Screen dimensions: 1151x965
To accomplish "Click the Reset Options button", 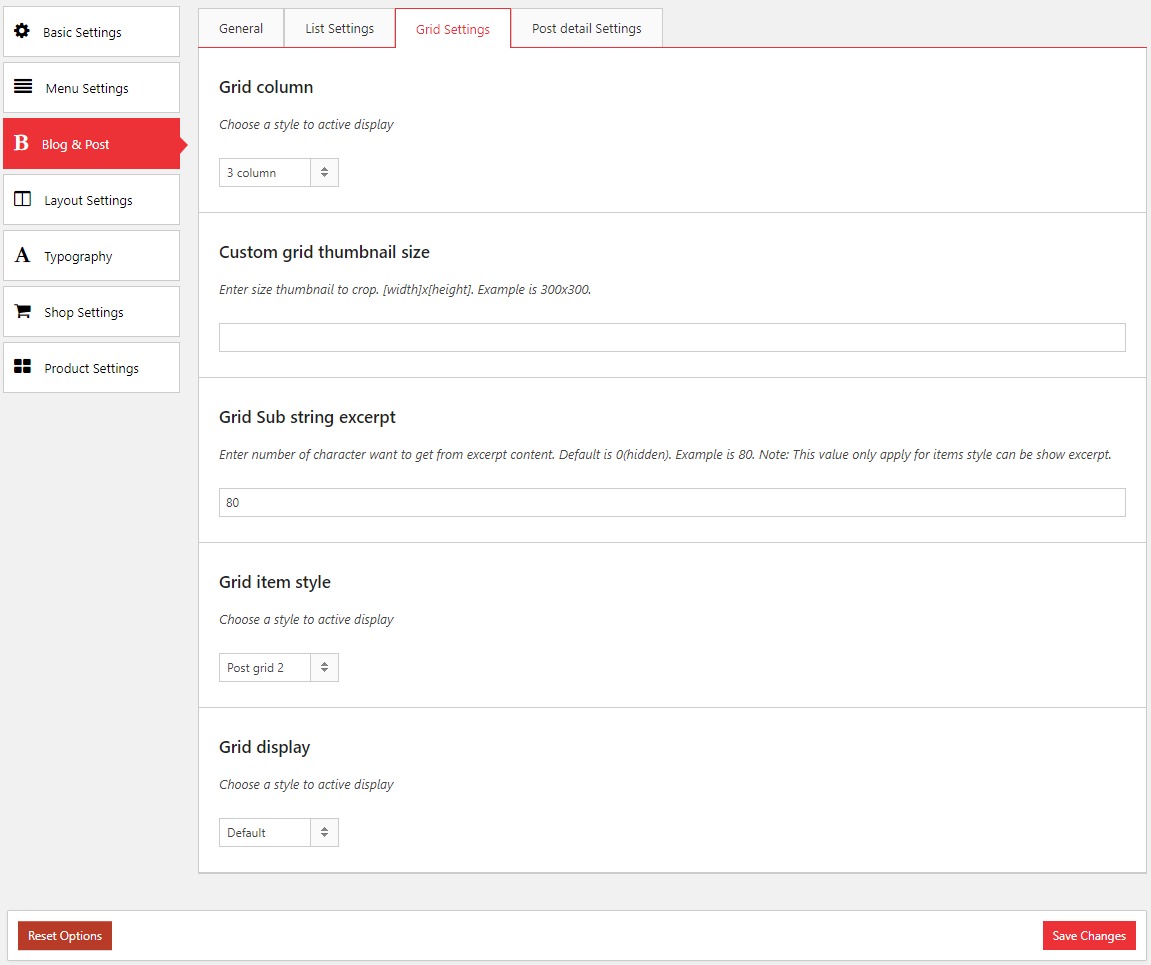I will coord(65,936).
